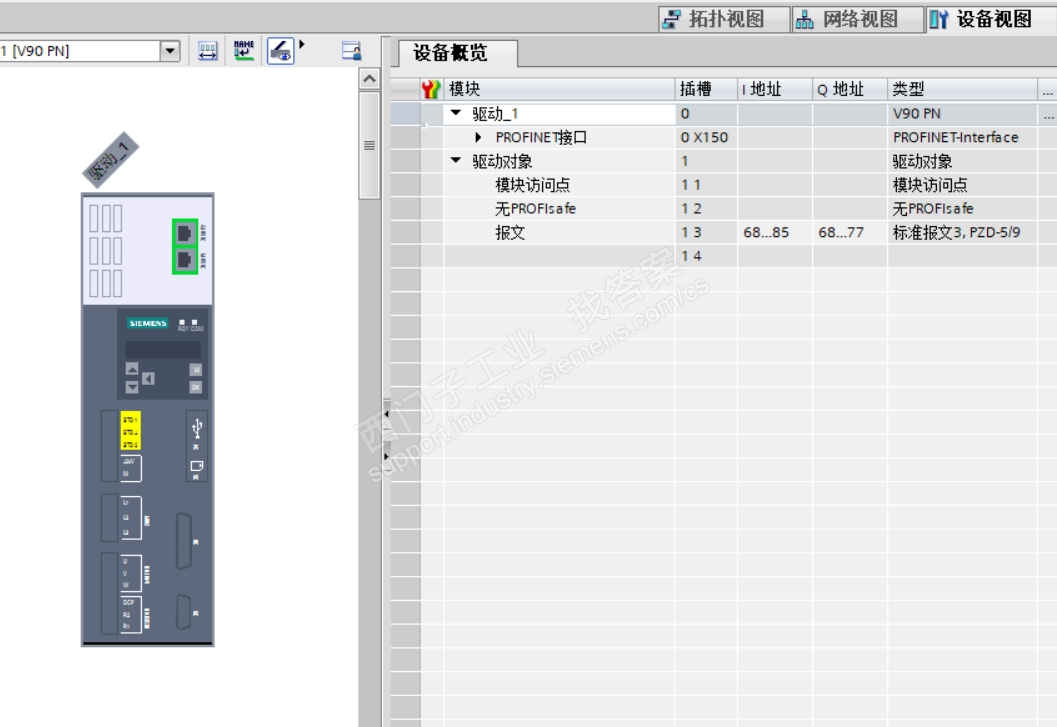
Task: Click the 插槽 column header
Action: tap(706, 89)
